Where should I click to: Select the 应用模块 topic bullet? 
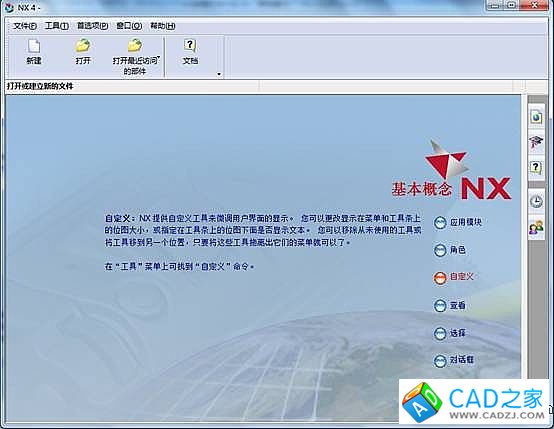440,223
